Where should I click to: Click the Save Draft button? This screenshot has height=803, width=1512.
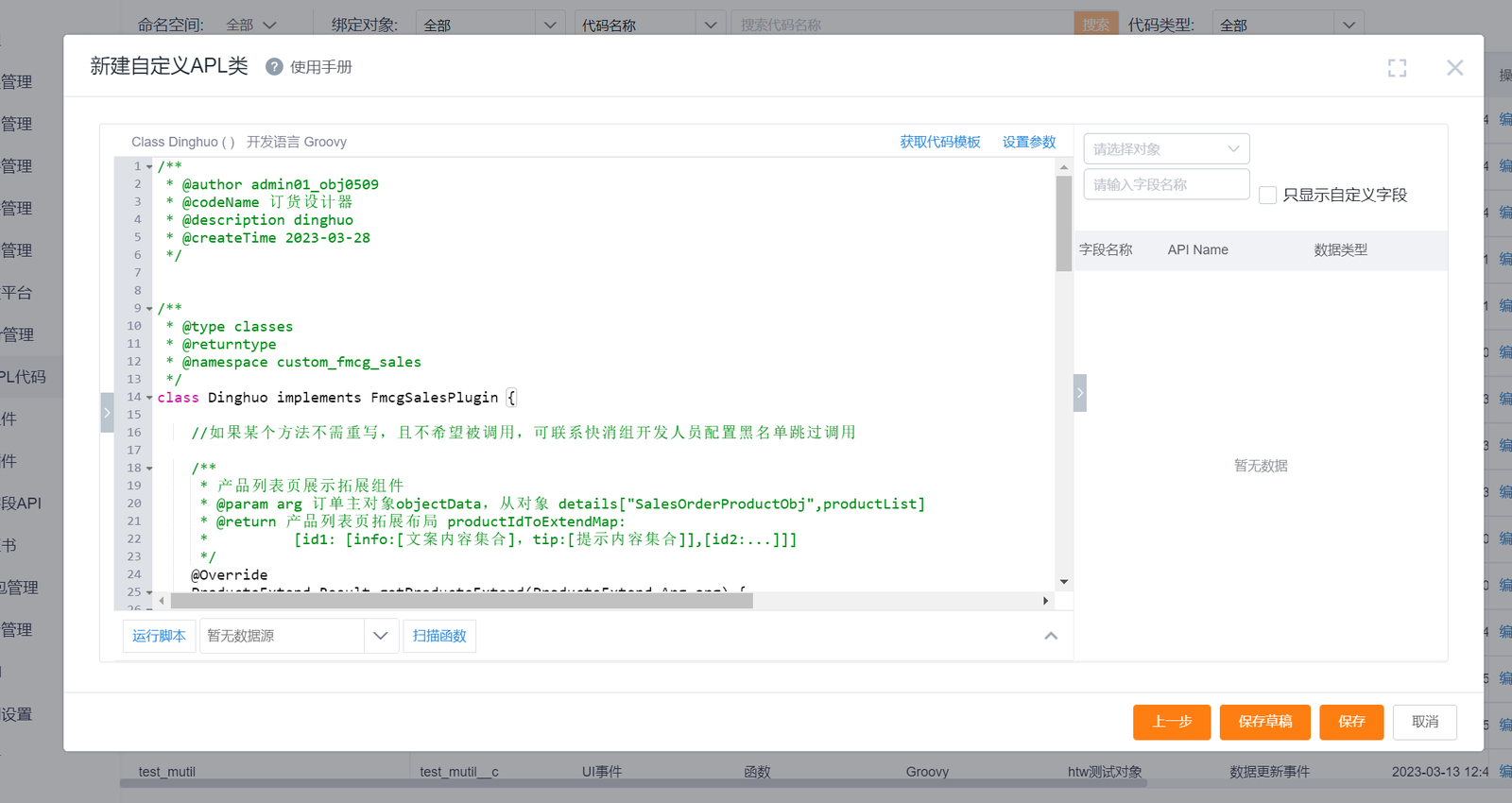[1264, 722]
